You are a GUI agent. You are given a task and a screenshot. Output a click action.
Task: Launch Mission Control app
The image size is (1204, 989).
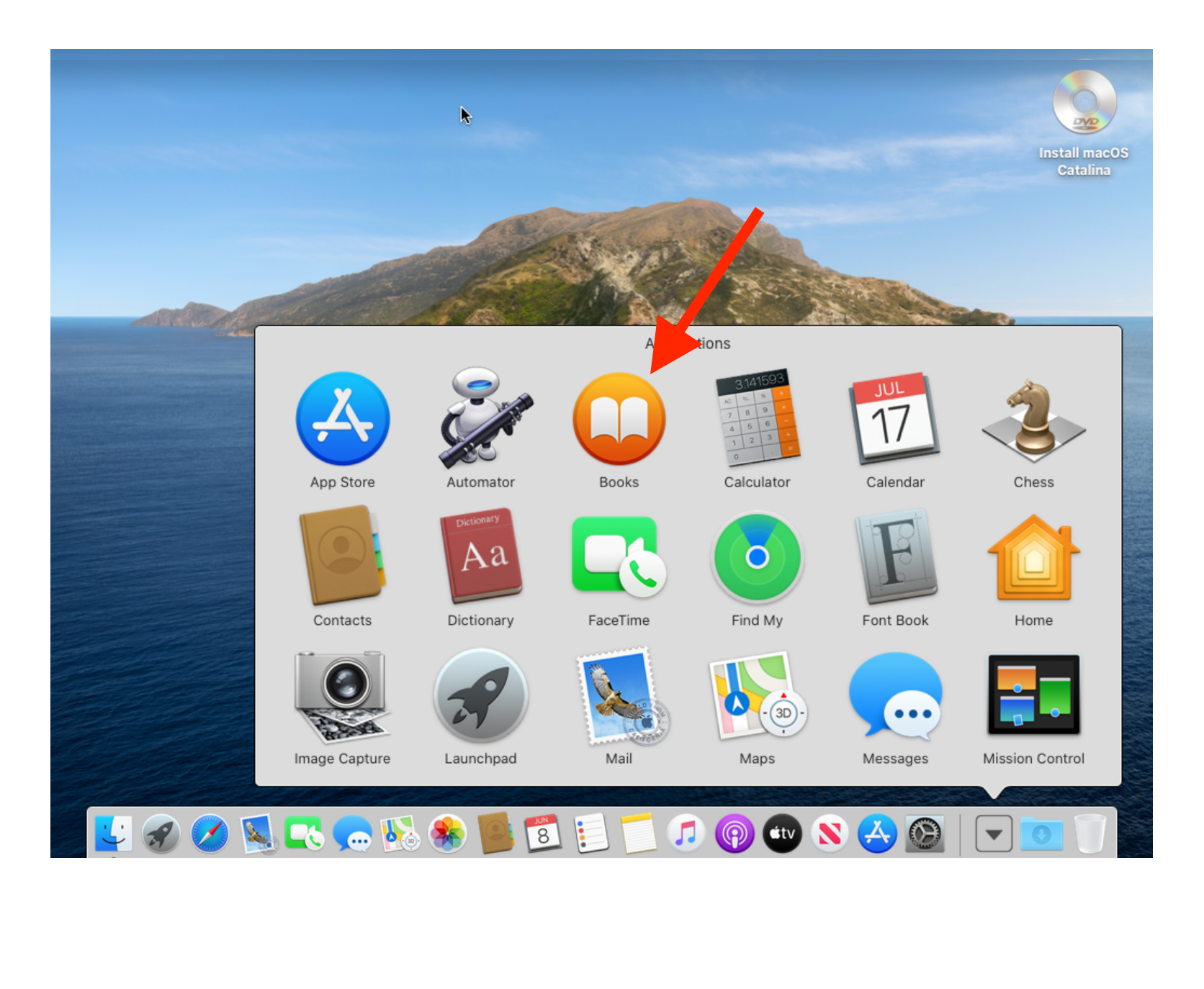[1034, 695]
